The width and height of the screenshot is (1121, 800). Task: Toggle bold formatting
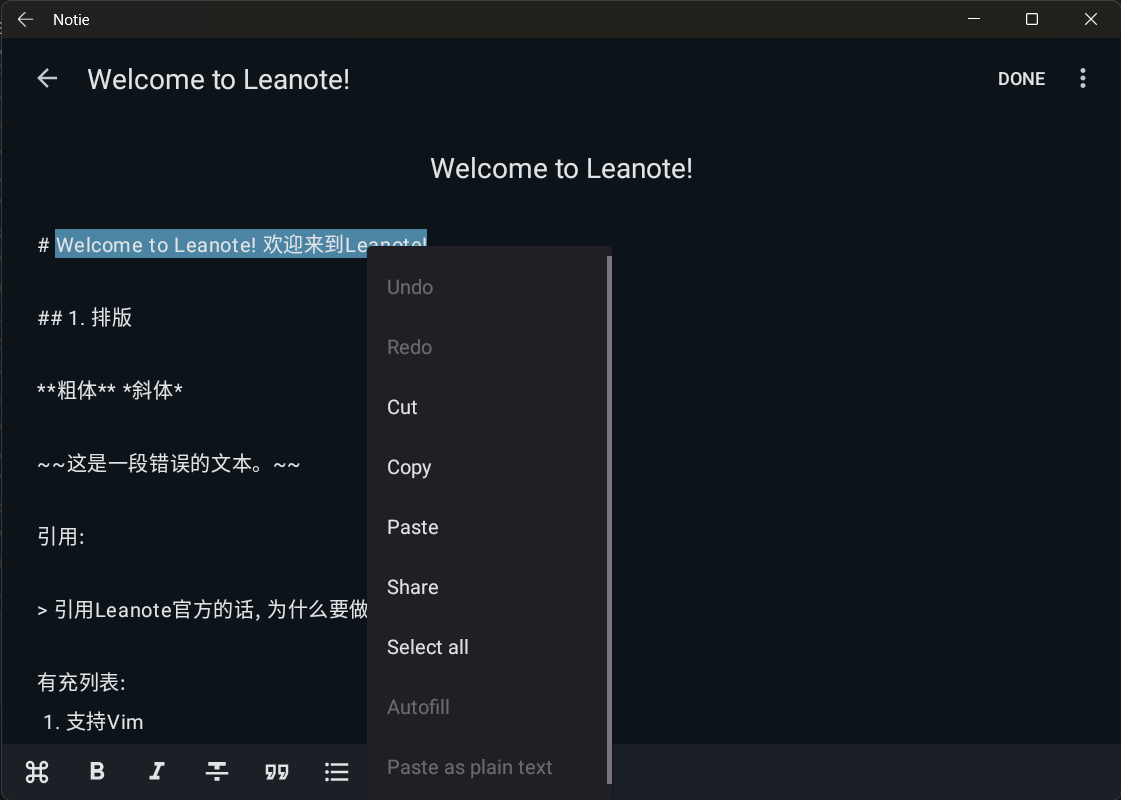coord(97,771)
